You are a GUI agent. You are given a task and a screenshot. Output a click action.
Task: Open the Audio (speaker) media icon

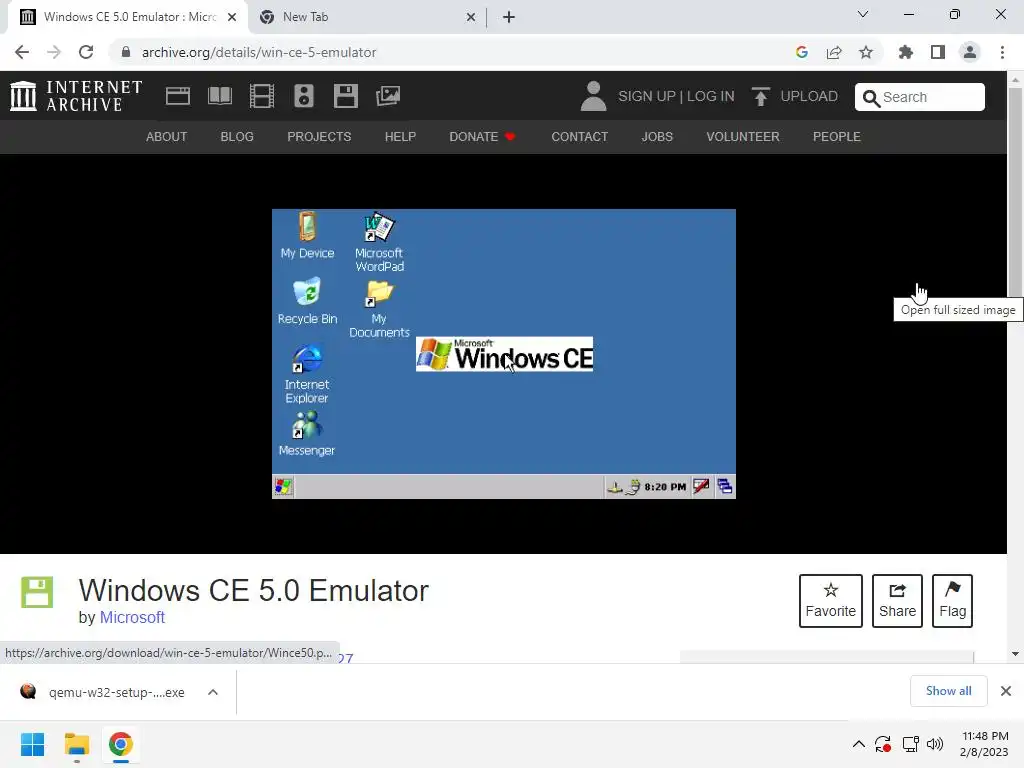click(x=304, y=96)
